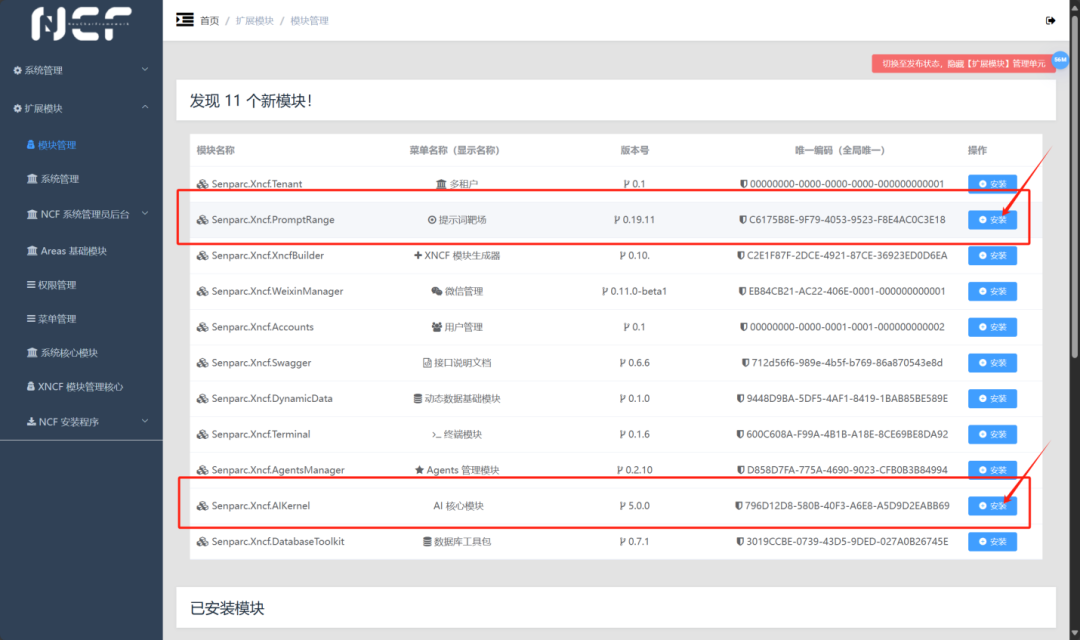The image size is (1080, 640).
Task: Open Areas 基础模块 in the sidebar
Action: tap(67, 251)
